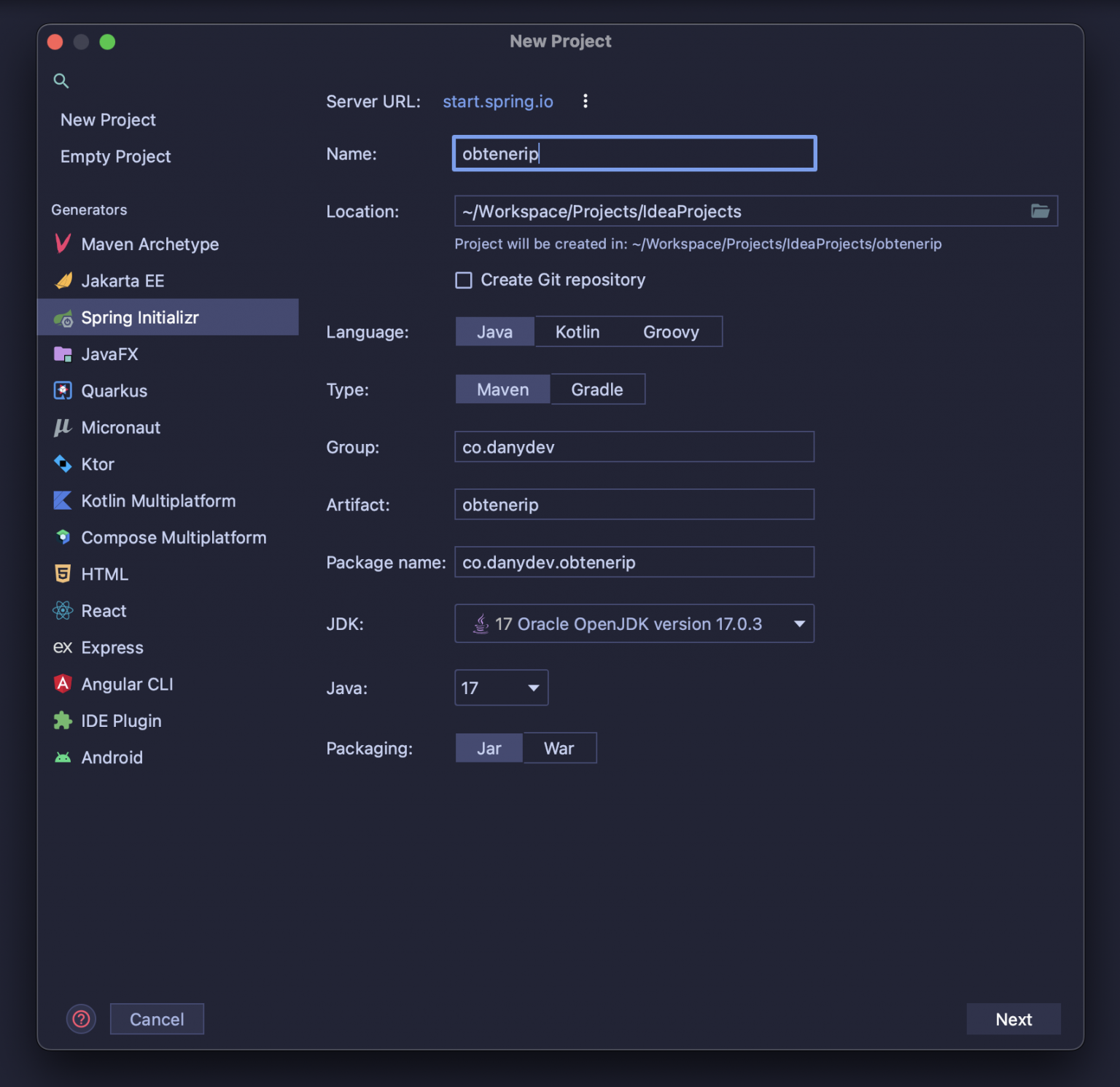The height and width of the screenshot is (1087, 1120).
Task: Select the Maven Archetype generator icon
Action: pos(63,243)
